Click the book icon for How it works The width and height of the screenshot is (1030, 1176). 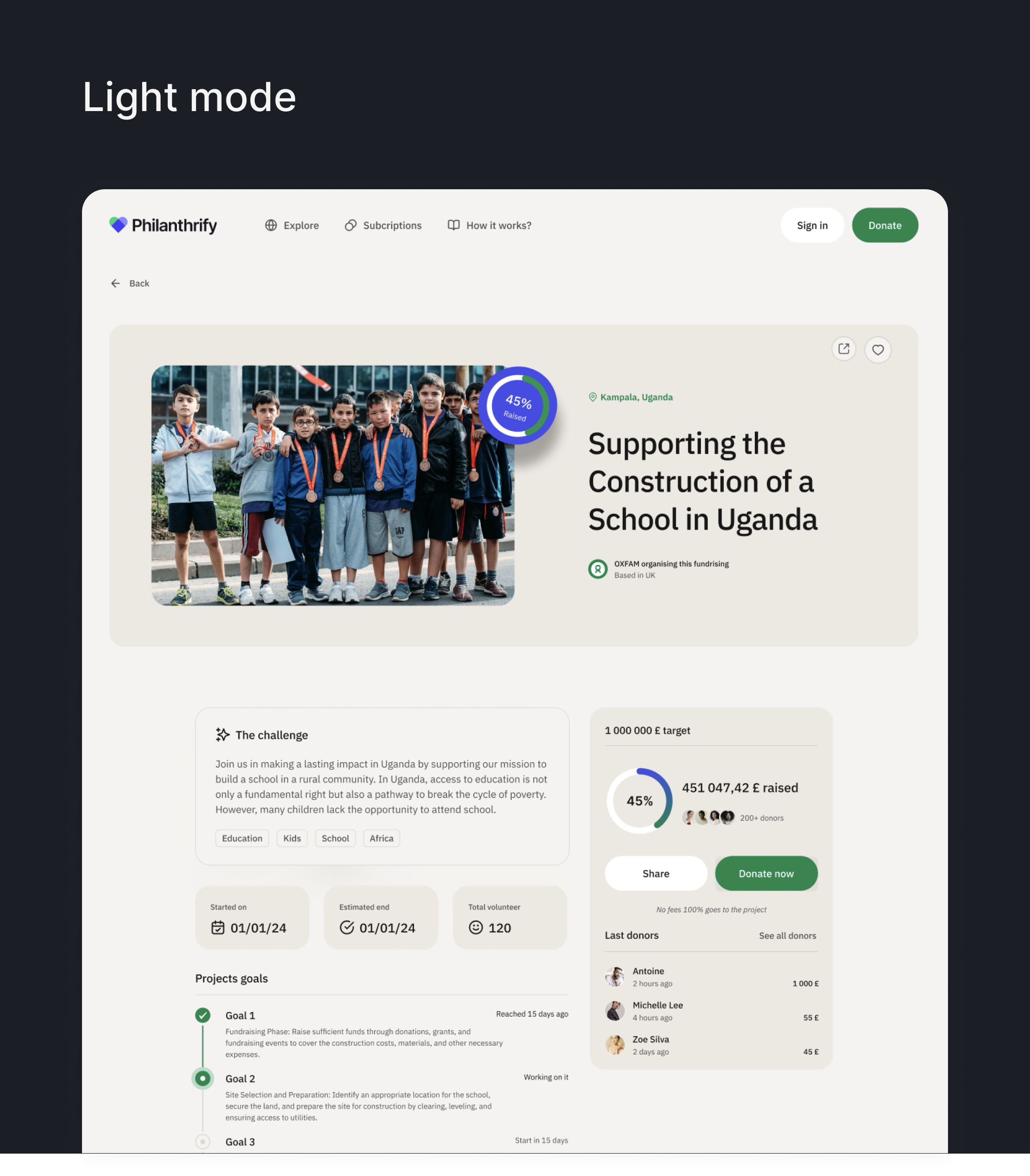click(453, 225)
